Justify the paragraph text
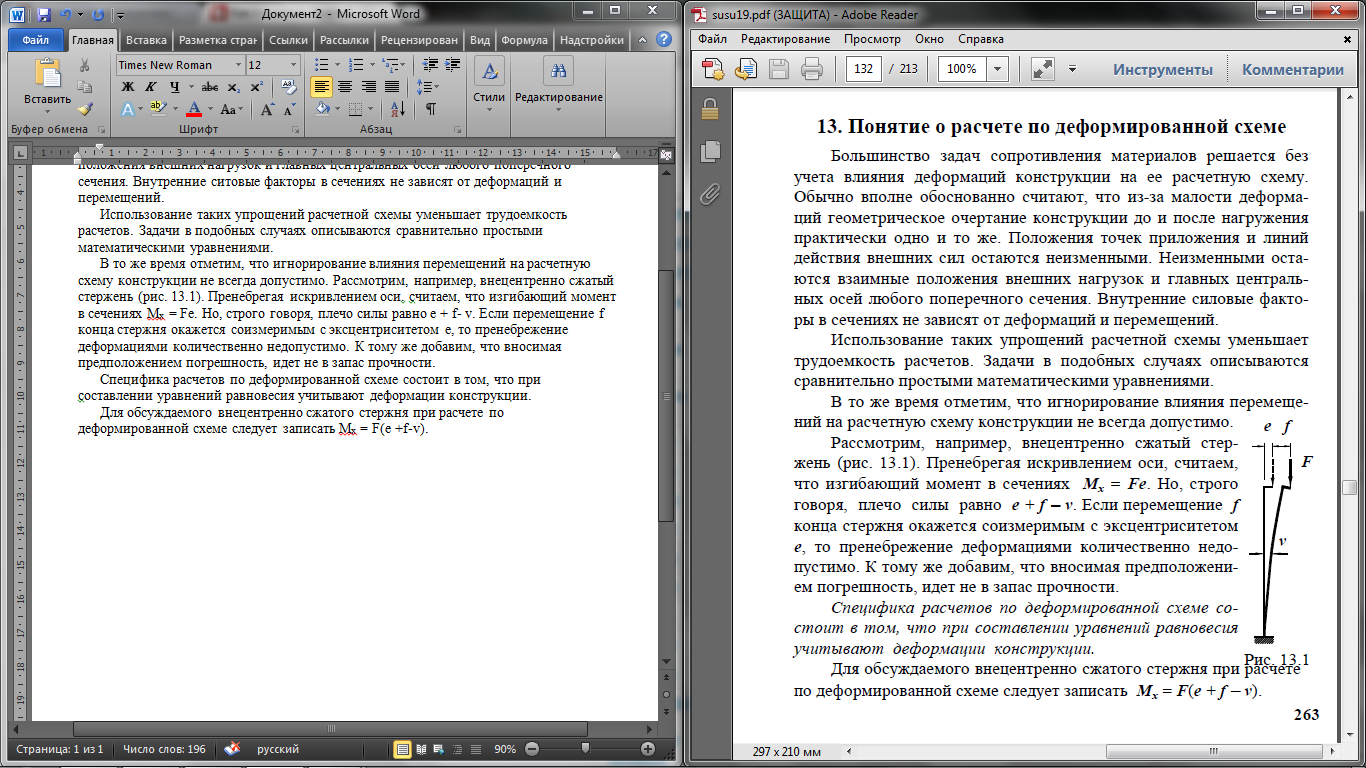Image resolution: width=1366 pixels, height=768 pixels. tap(392, 87)
